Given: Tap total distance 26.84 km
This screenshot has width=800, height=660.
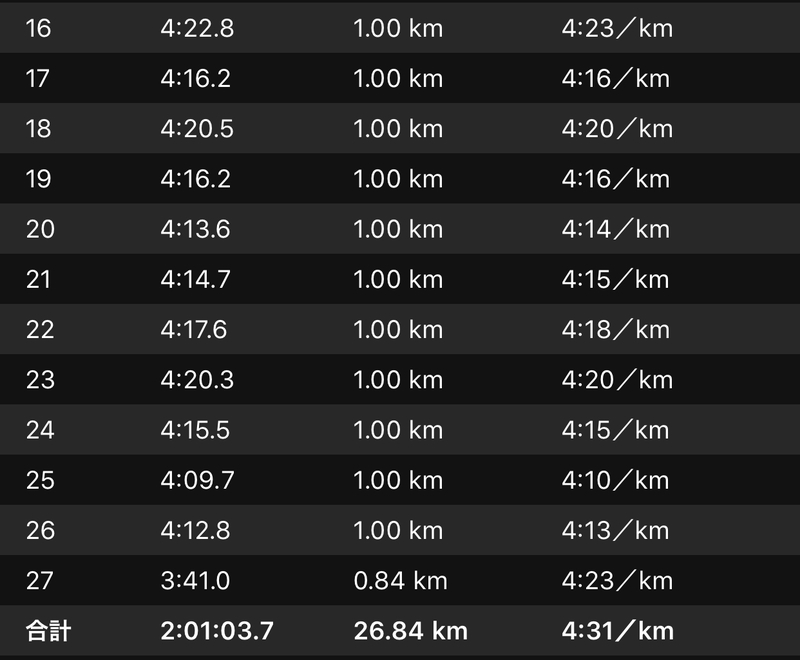Looking at the screenshot, I should click(411, 631).
